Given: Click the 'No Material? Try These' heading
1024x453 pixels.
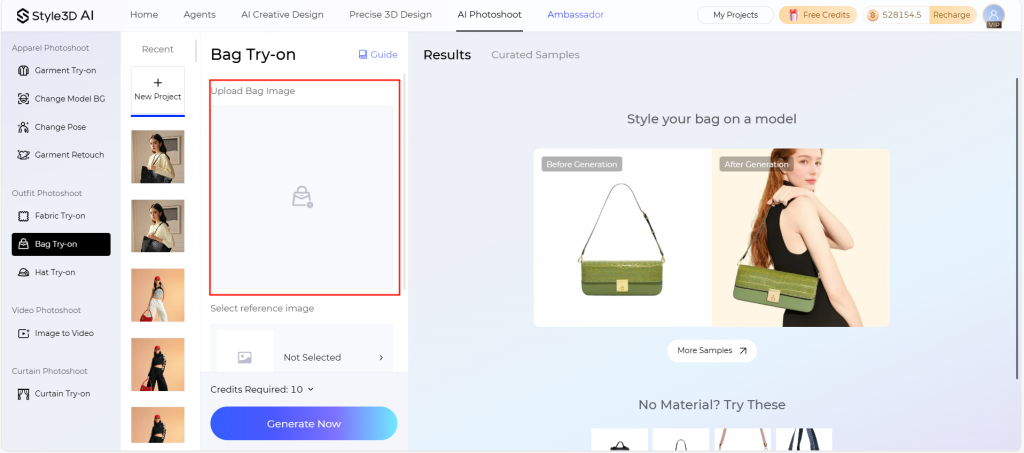Looking at the screenshot, I should pyautogui.click(x=712, y=405).
